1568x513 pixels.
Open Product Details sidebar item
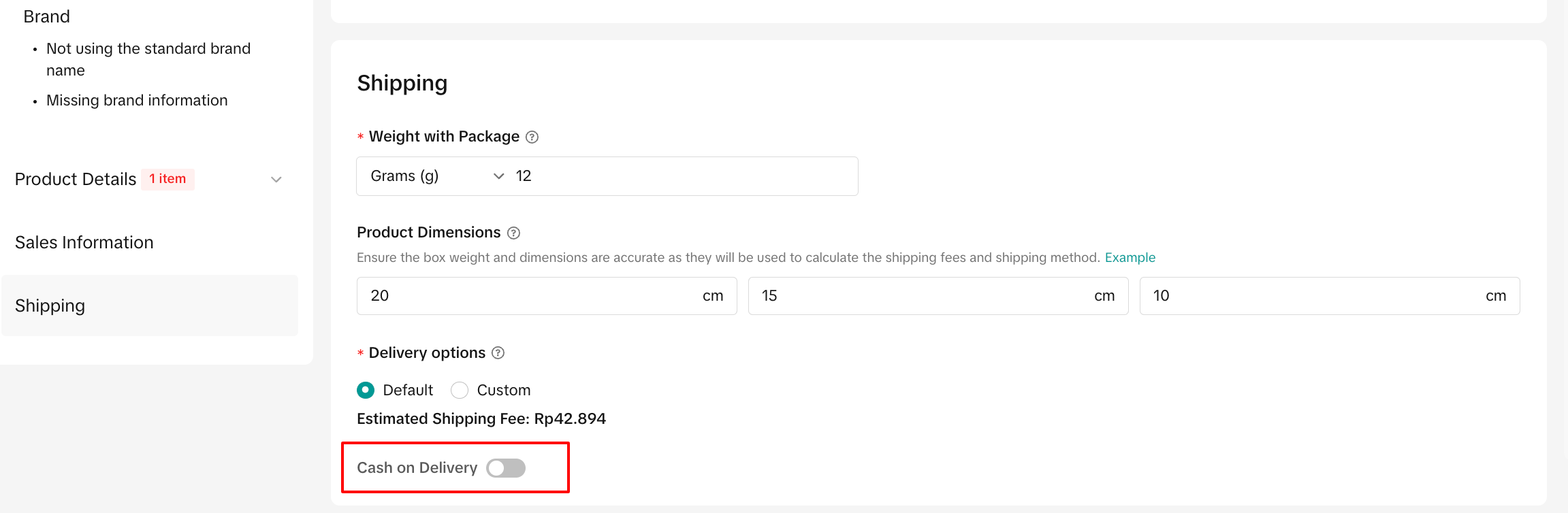pos(76,180)
